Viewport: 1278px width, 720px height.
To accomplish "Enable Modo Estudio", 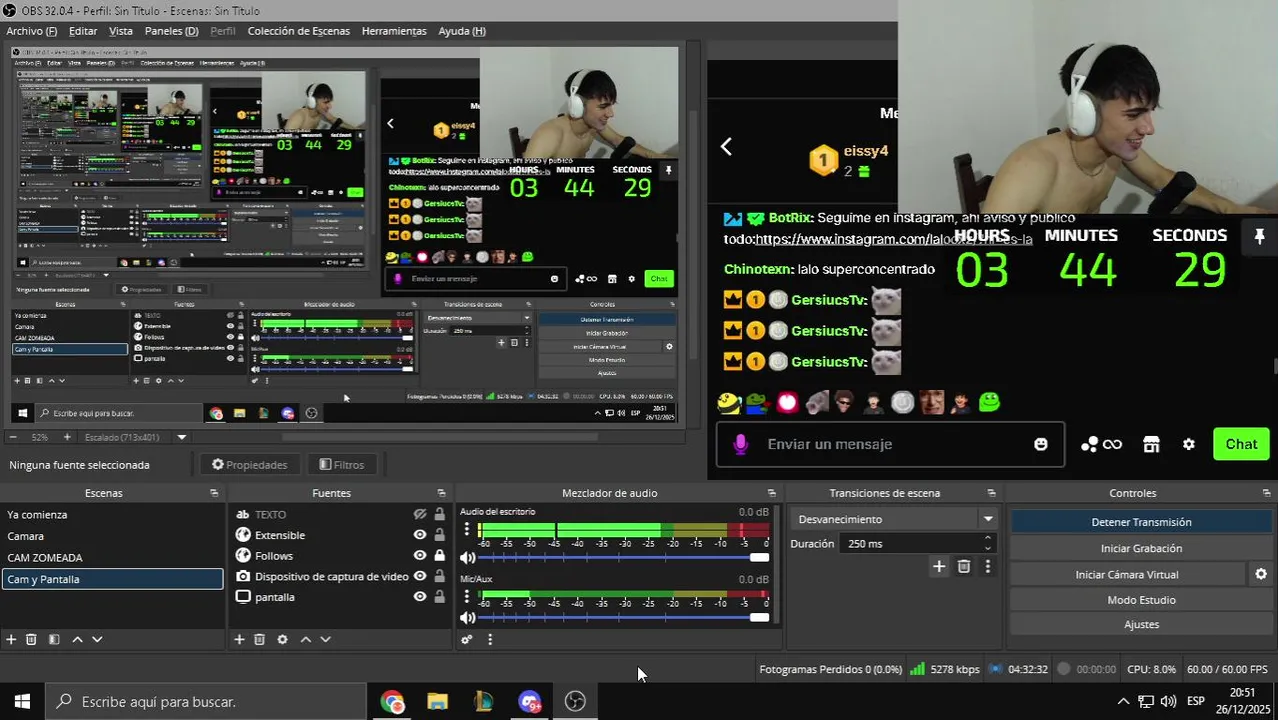I will (1141, 600).
